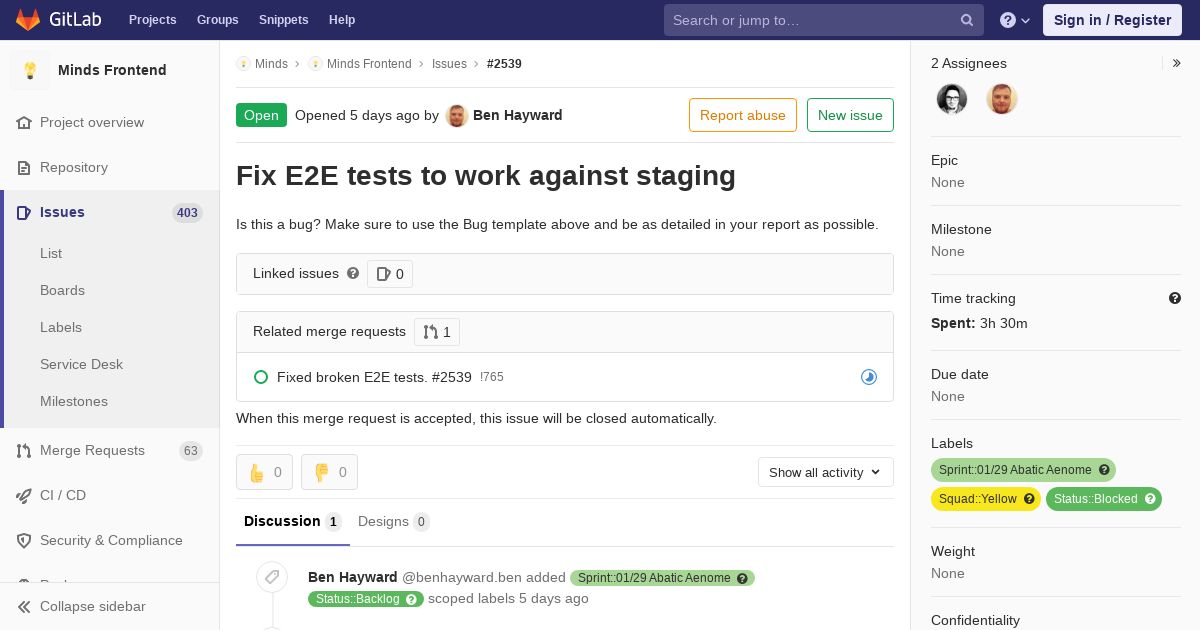1200x630 pixels.
Task: Open the Show all activity dropdown
Action: click(826, 472)
